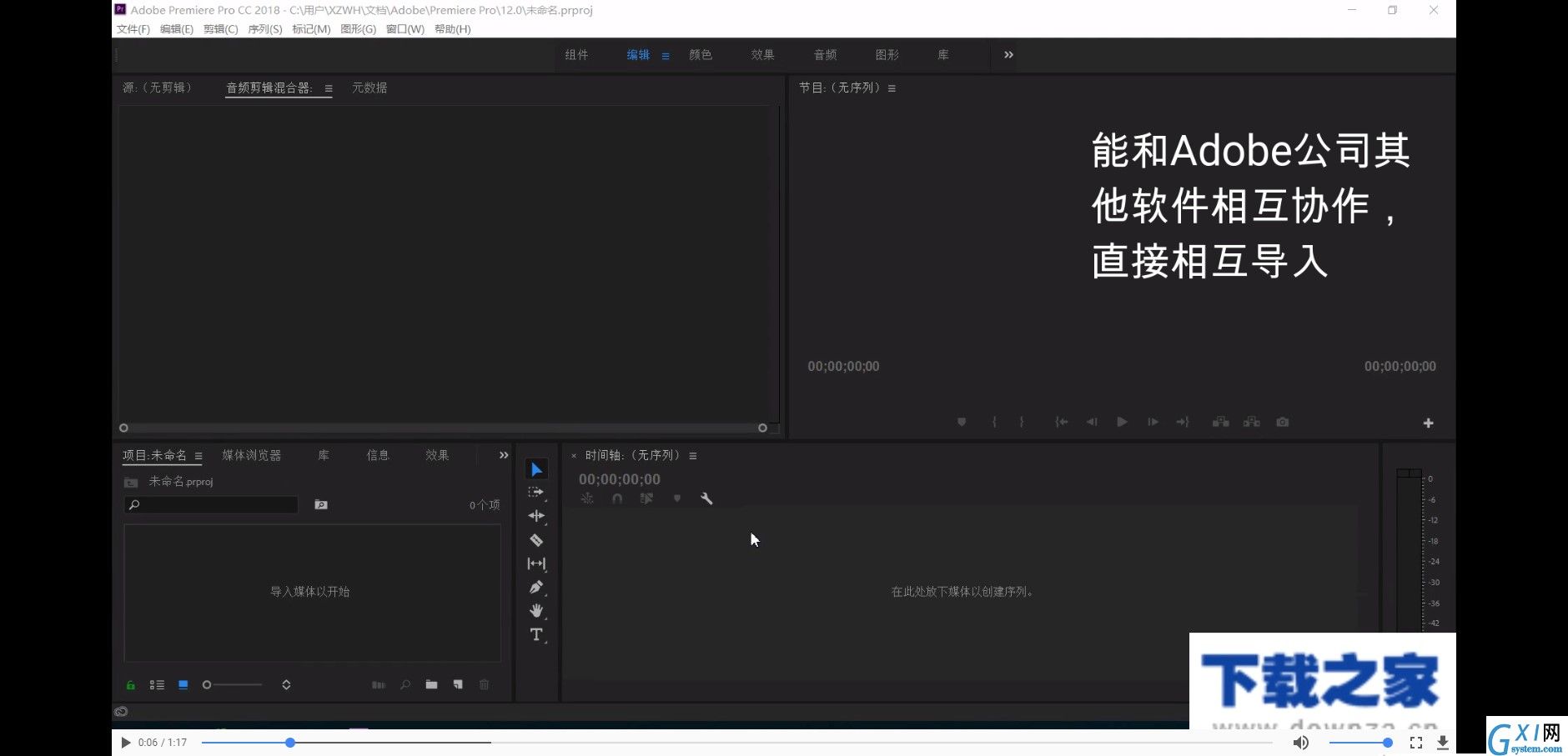Seek video progress bar handle

point(290,743)
